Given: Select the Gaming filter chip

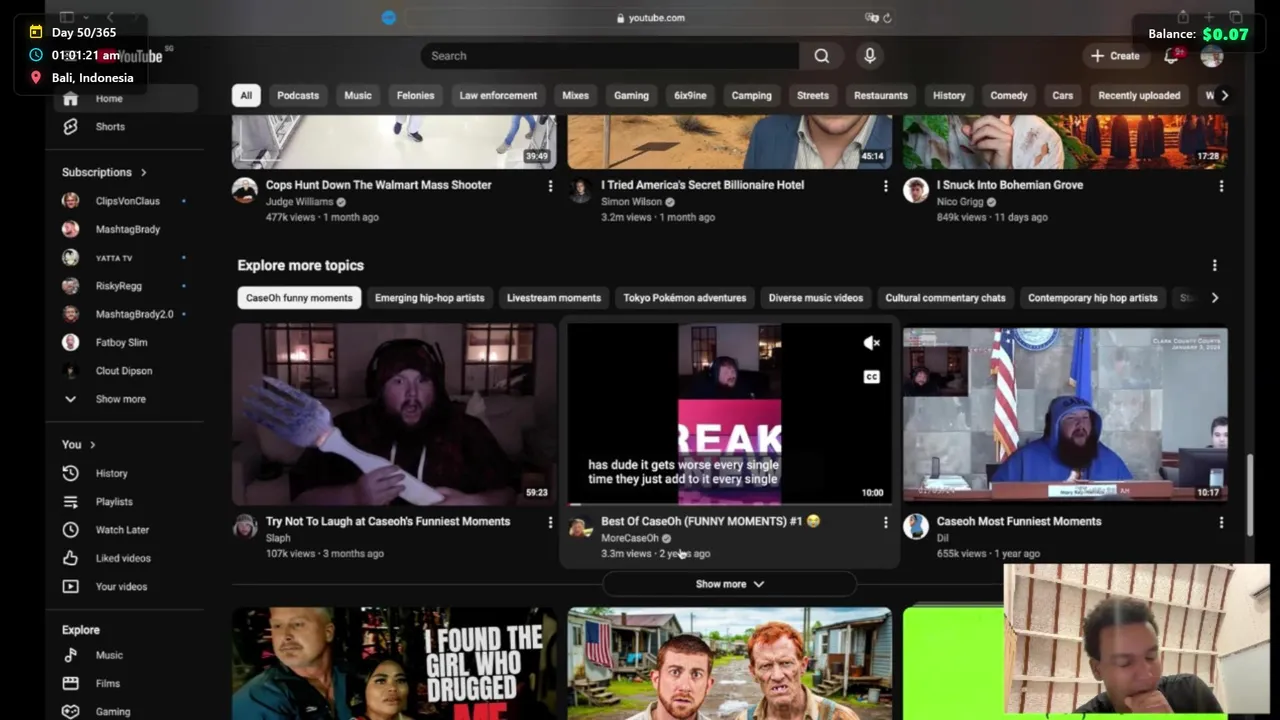Looking at the screenshot, I should pos(631,95).
